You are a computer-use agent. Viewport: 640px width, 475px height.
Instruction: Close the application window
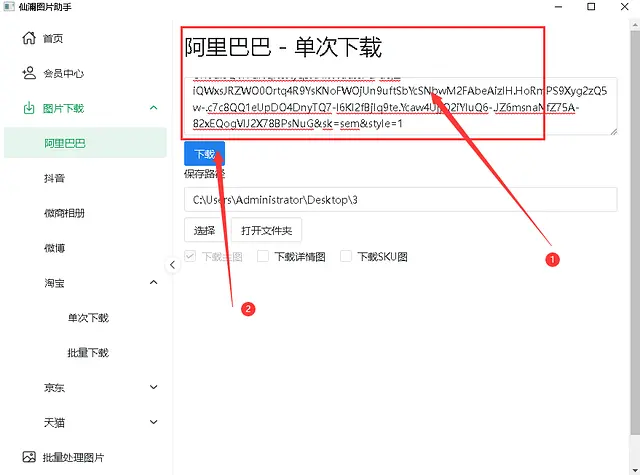click(x=624, y=7)
